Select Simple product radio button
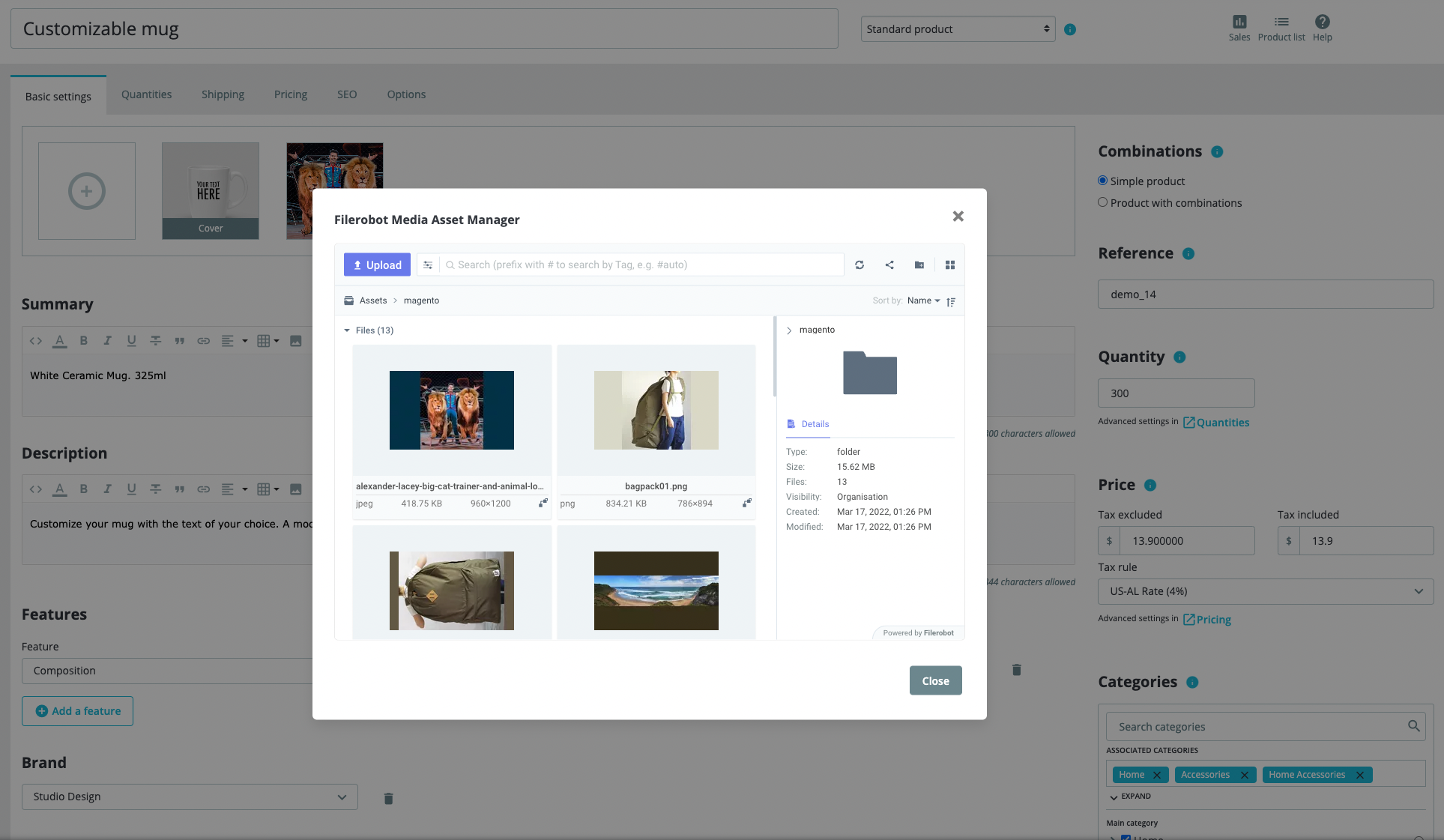 tap(1102, 181)
